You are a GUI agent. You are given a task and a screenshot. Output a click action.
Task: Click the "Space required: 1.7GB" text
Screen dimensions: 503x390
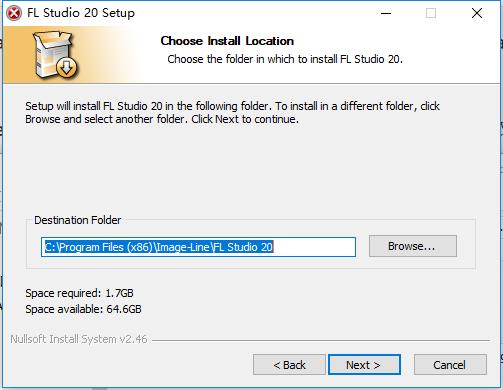(79, 293)
